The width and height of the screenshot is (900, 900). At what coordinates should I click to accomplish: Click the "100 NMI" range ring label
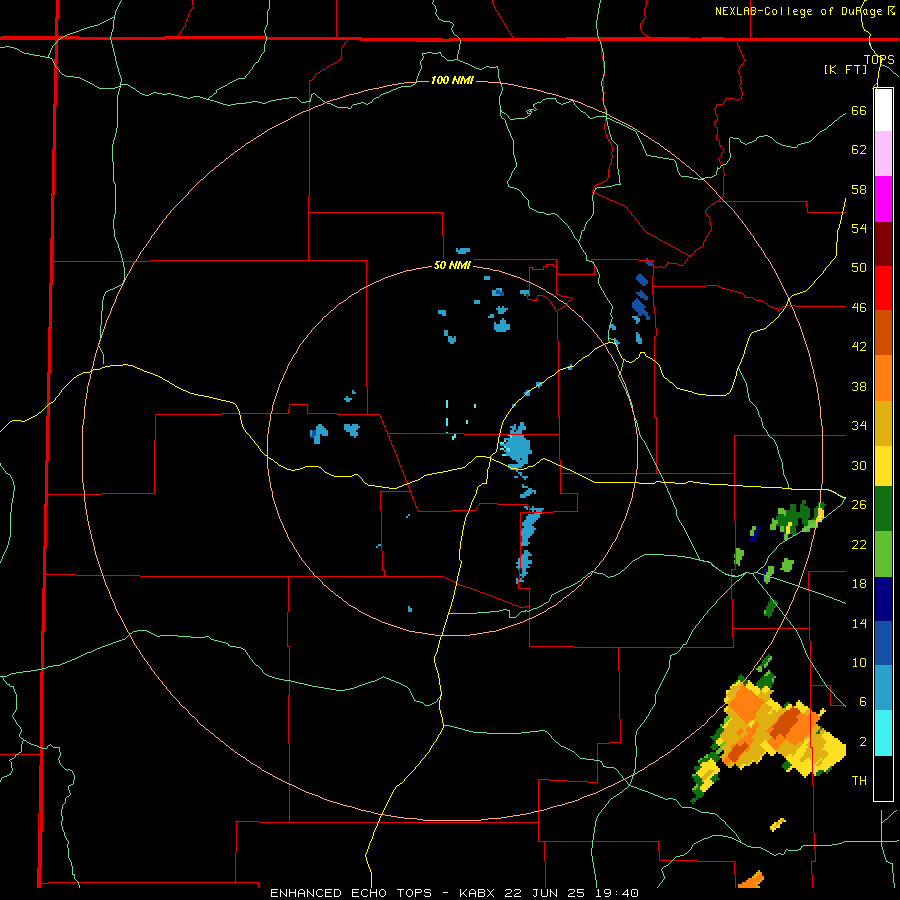tap(452, 80)
